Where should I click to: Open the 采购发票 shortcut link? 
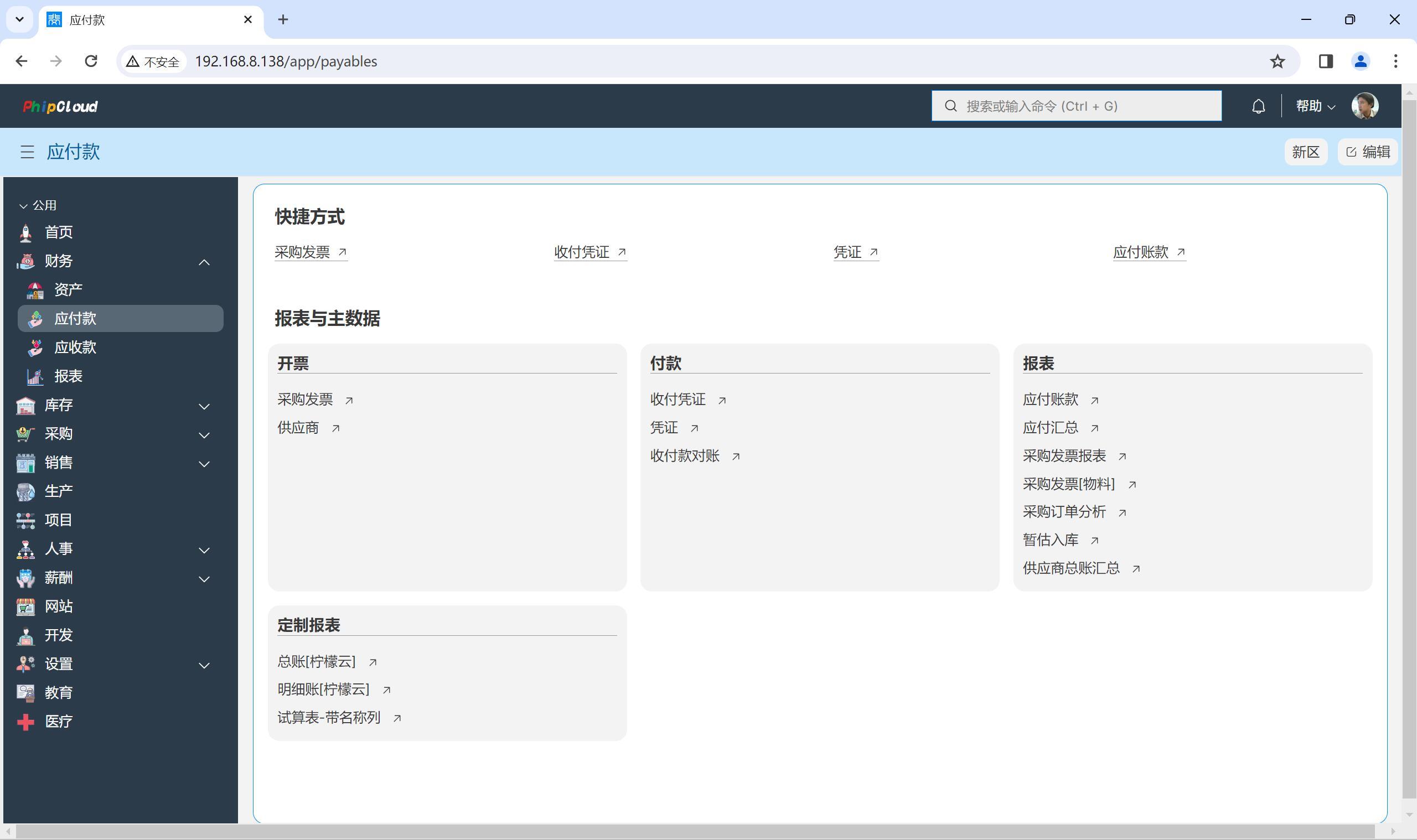311,252
